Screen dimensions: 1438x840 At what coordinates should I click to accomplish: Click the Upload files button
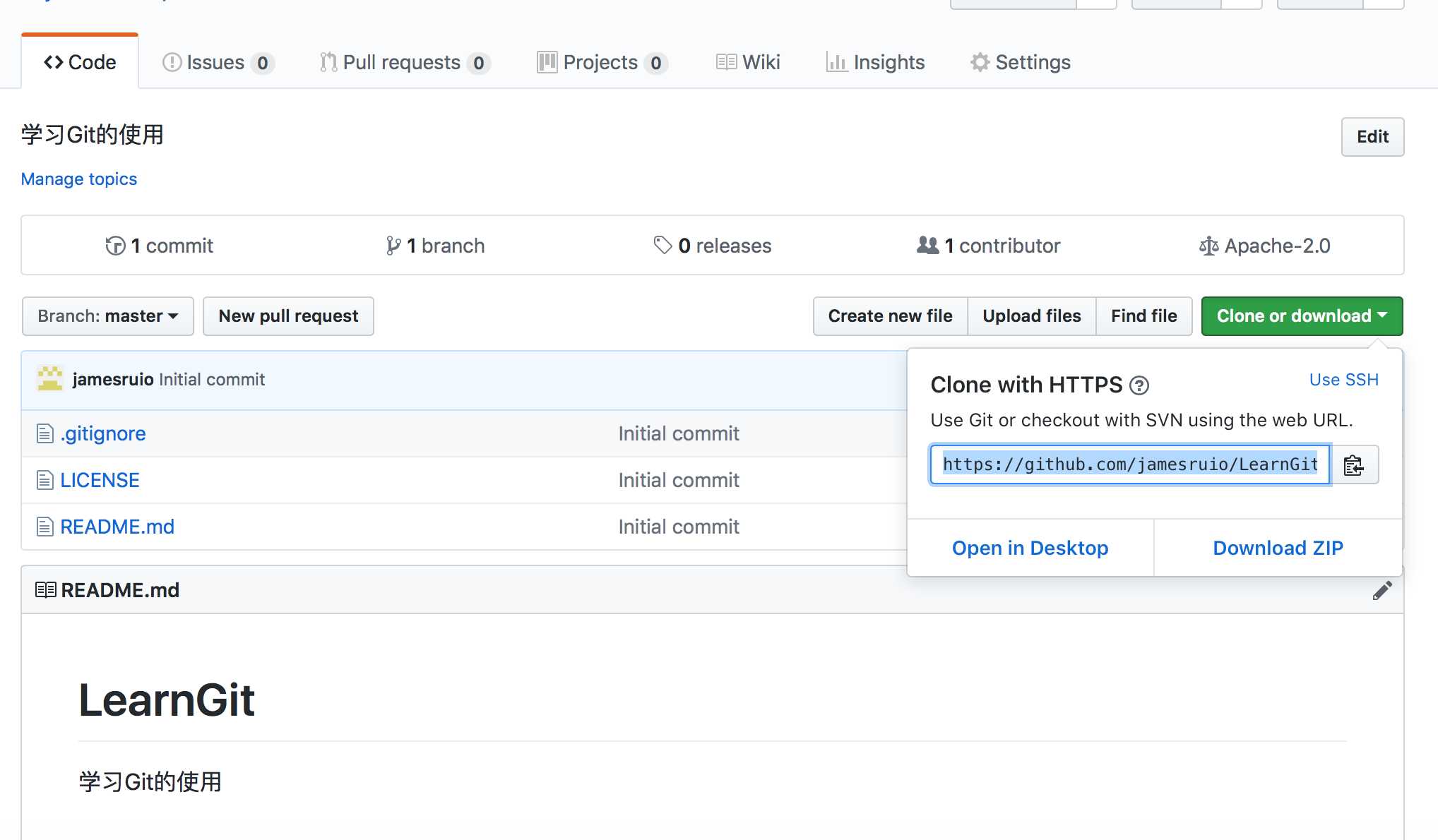point(1032,316)
